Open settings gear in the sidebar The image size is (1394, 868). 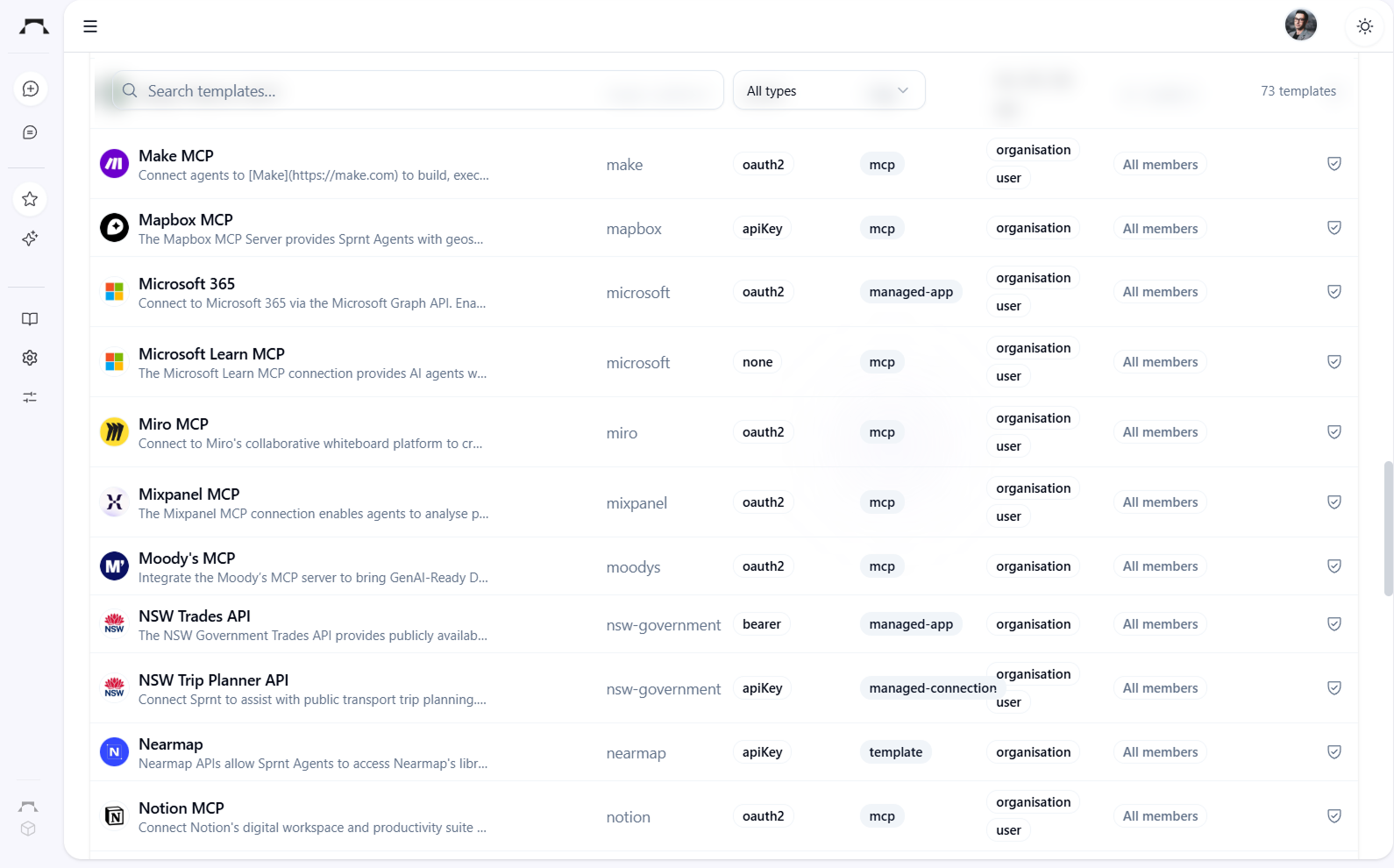(30, 358)
